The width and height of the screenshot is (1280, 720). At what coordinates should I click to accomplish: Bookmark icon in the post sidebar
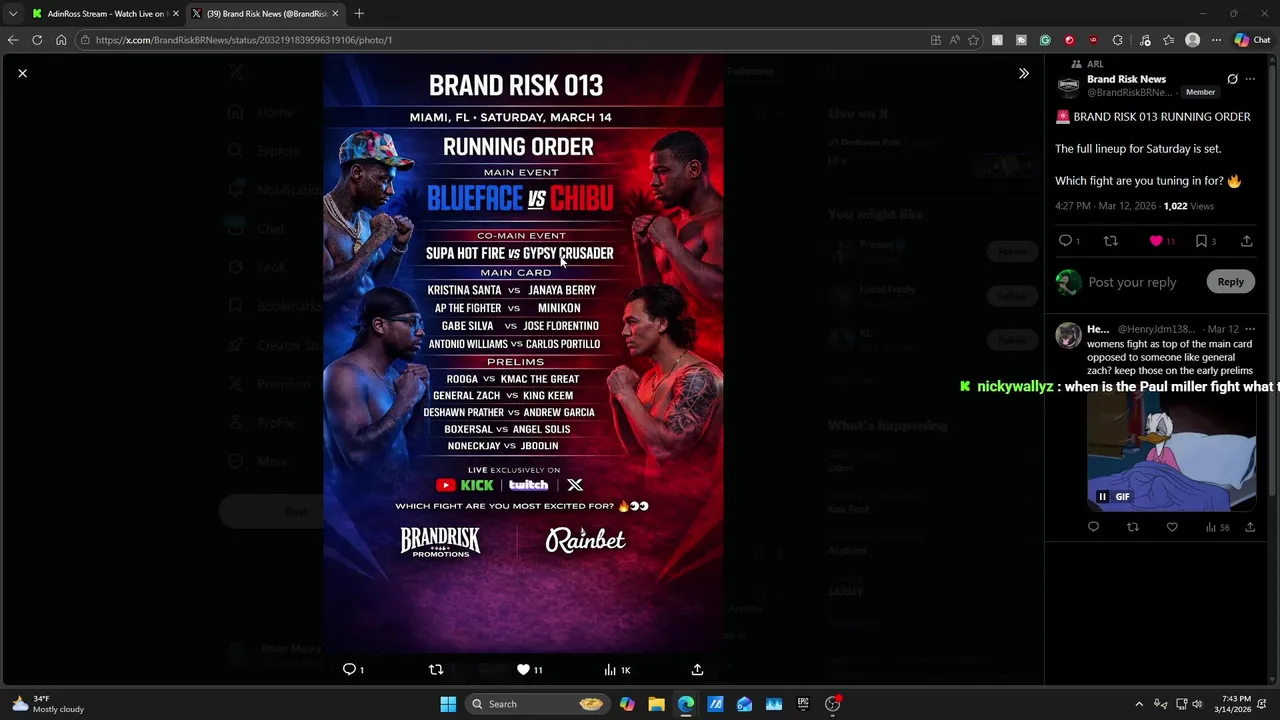1201,241
